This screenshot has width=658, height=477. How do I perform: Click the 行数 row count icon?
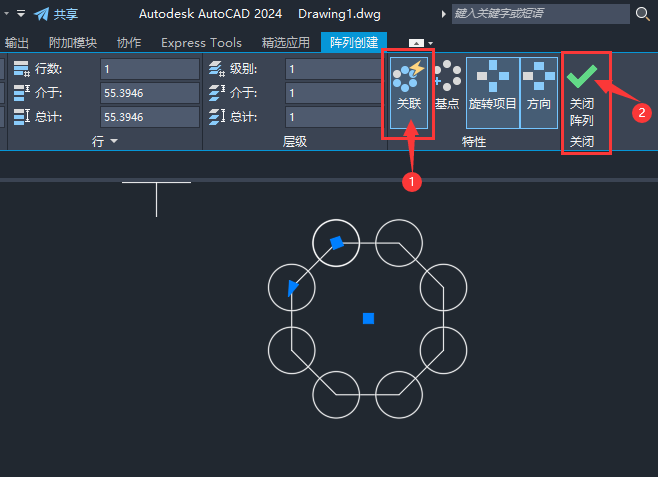(21, 69)
